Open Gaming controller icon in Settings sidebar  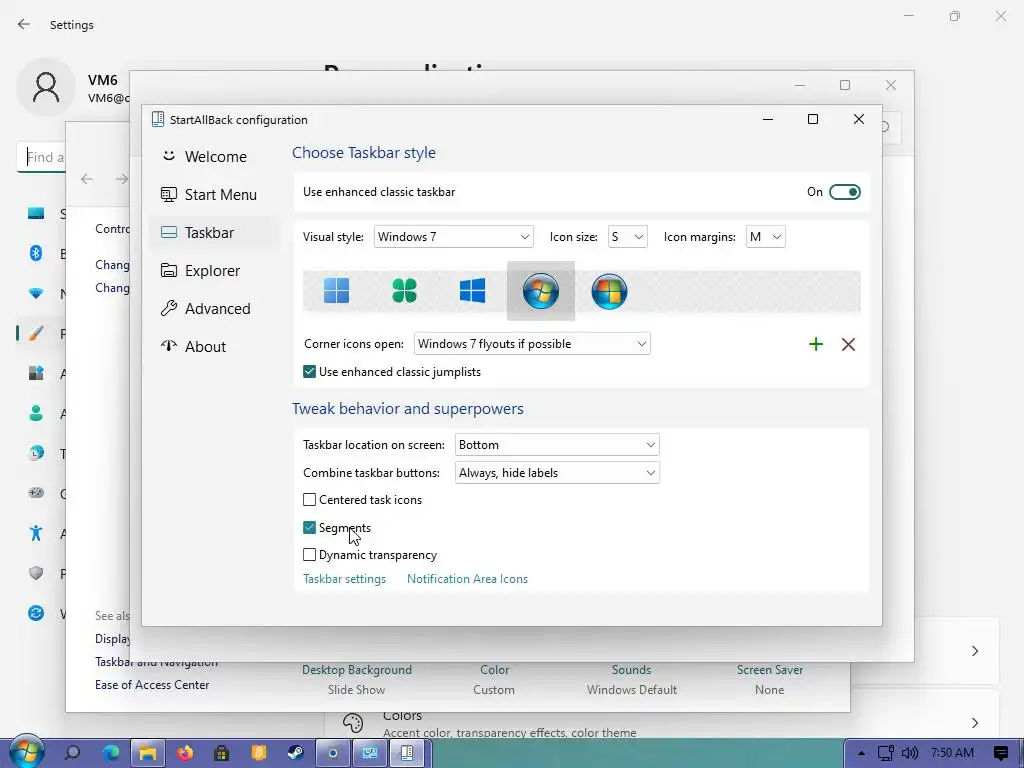(36, 493)
